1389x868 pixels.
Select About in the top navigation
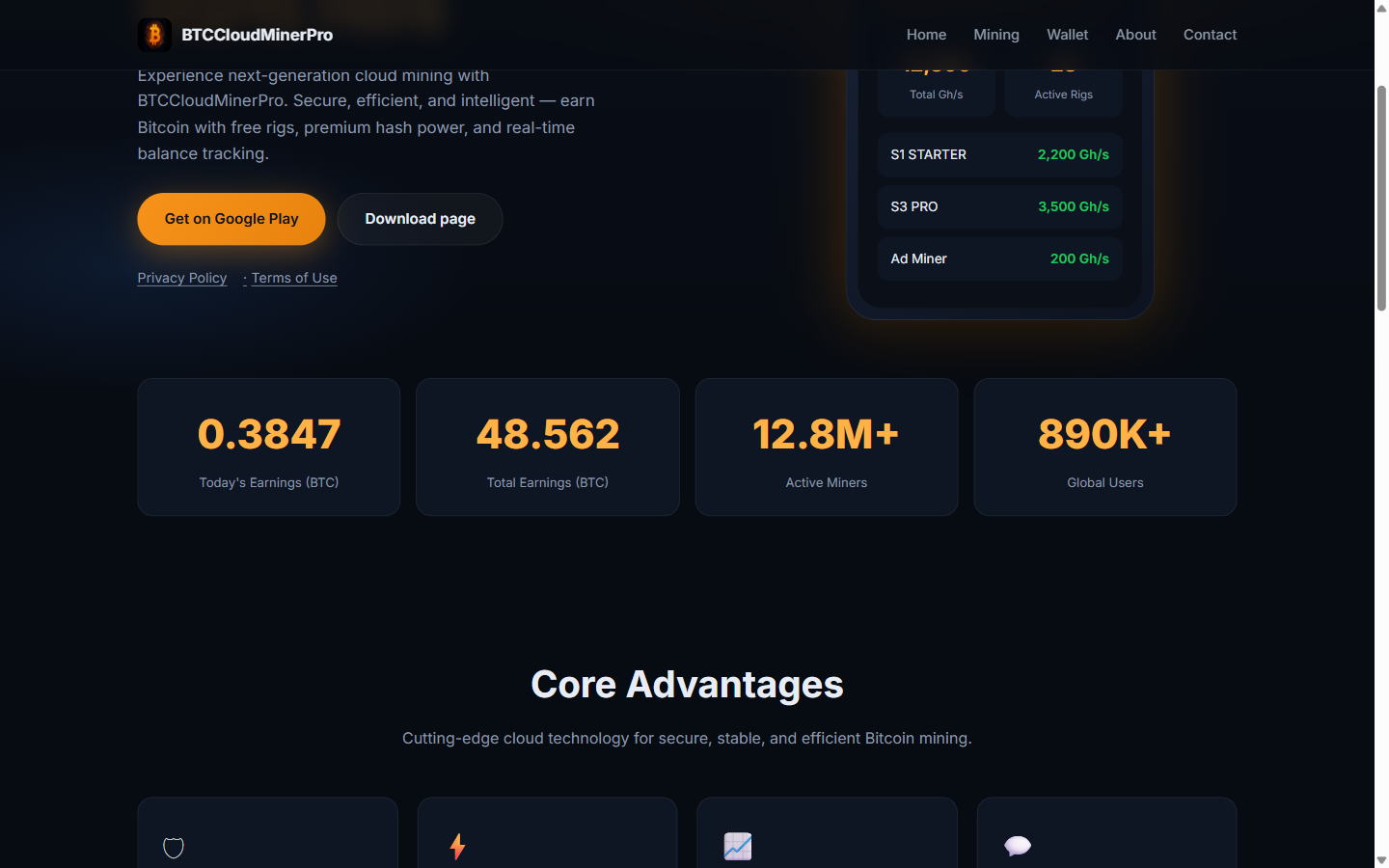(x=1135, y=35)
